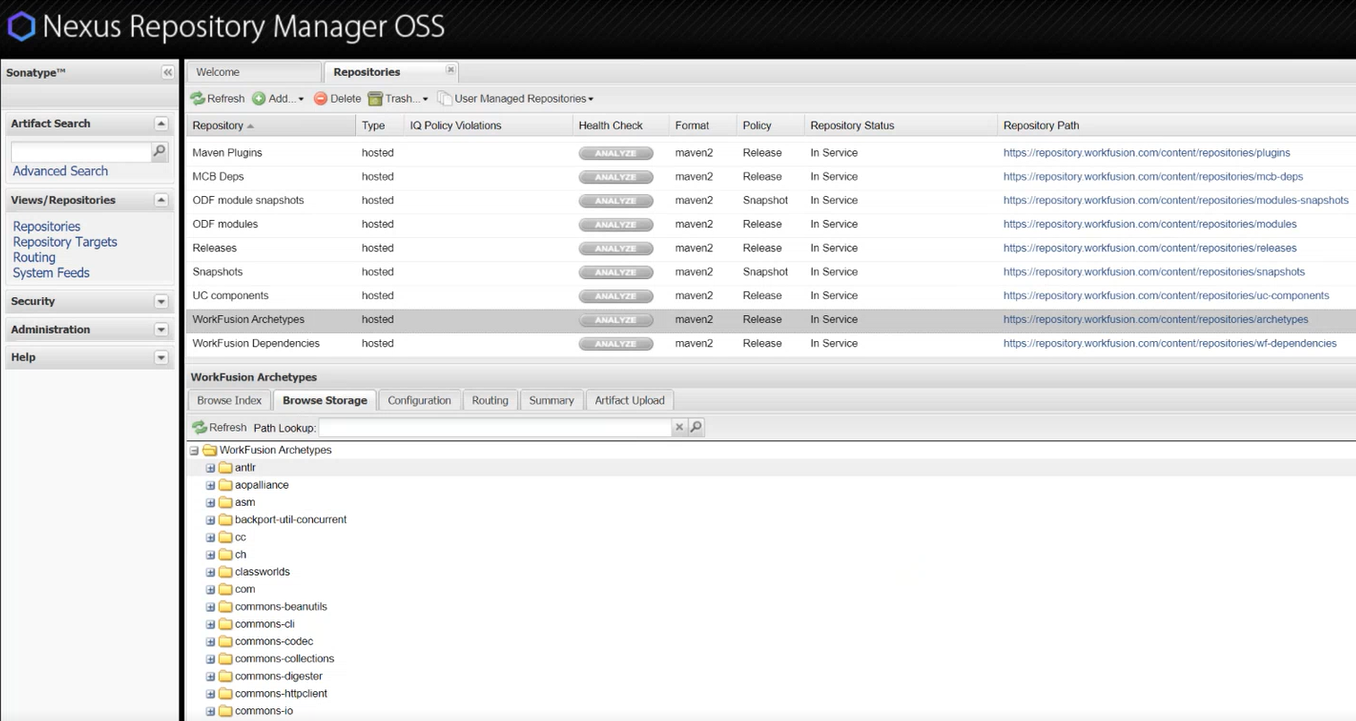The height and width of the screenshot is (721, 1356).
Task: Open the Routing tab
Action: click(490, 400)
